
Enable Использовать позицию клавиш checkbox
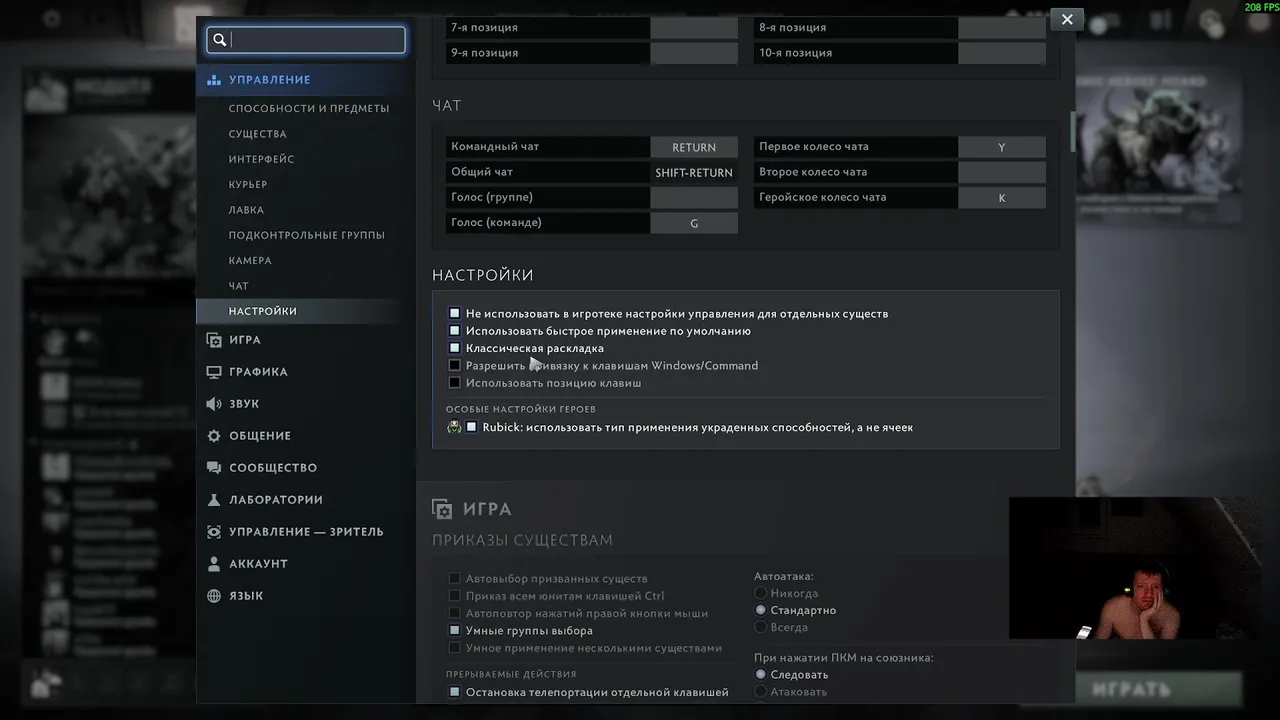click(455, 383)
